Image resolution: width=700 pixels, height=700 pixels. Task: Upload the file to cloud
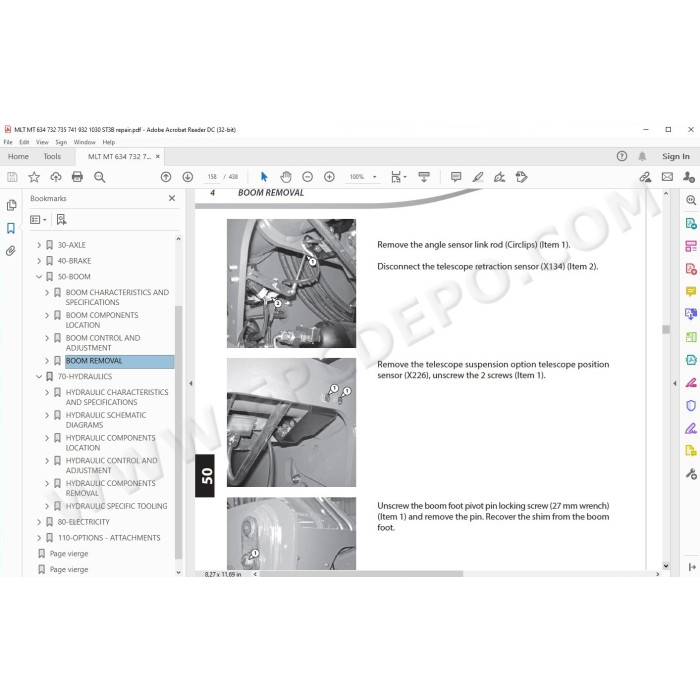(x=56, y=177)
